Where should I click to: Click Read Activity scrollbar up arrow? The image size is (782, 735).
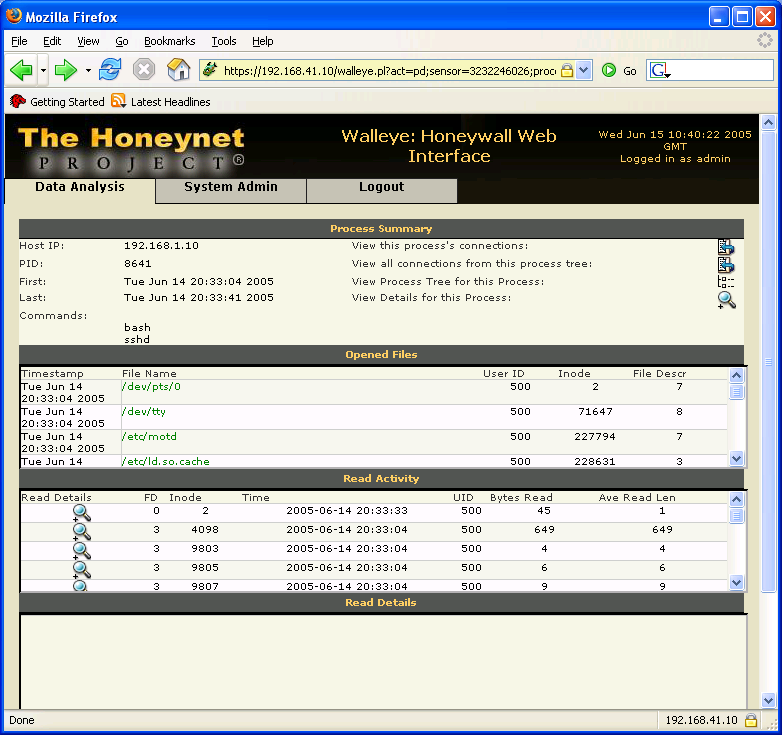coord(736,499)
